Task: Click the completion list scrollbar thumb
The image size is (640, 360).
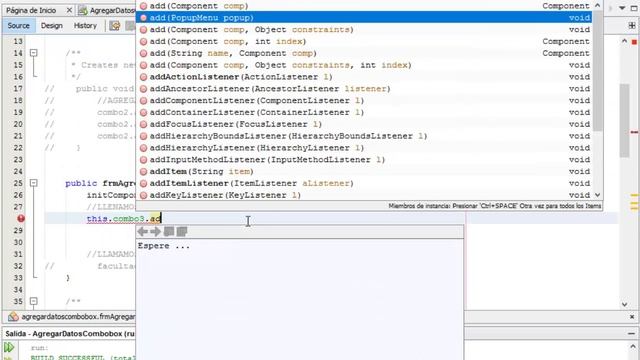Action: (x=598, y=71)
